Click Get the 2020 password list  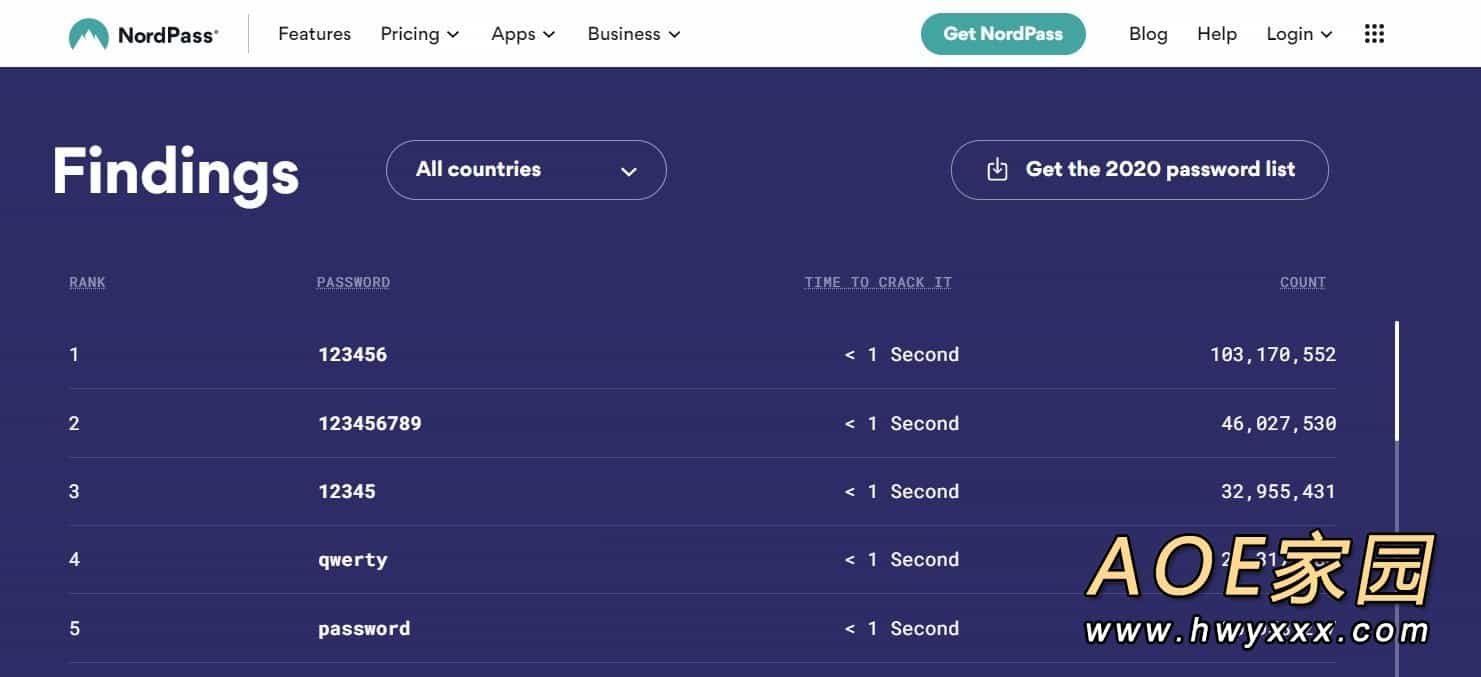coord(1139,170)
